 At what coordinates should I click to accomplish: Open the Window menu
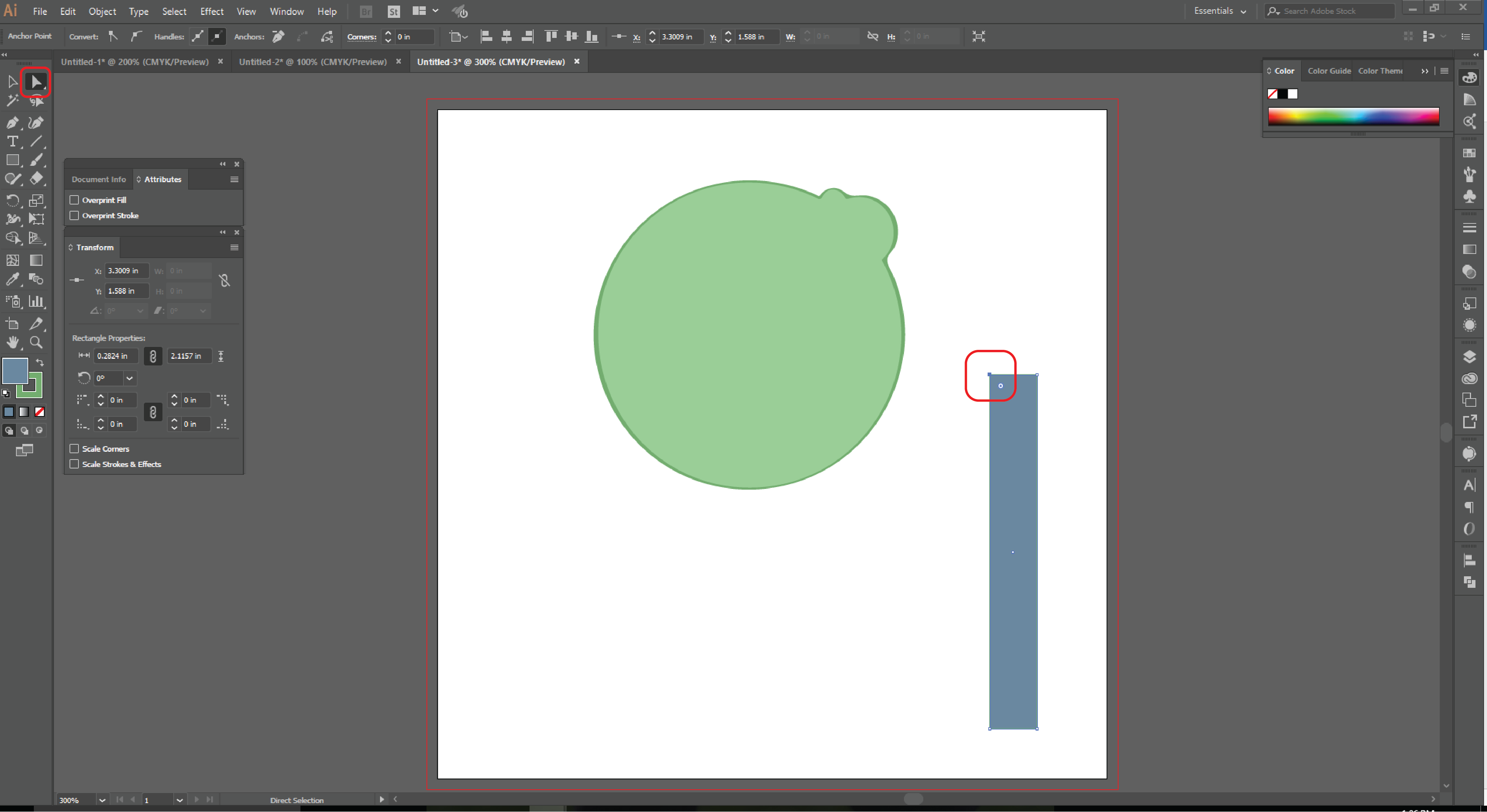pos(286,12)
